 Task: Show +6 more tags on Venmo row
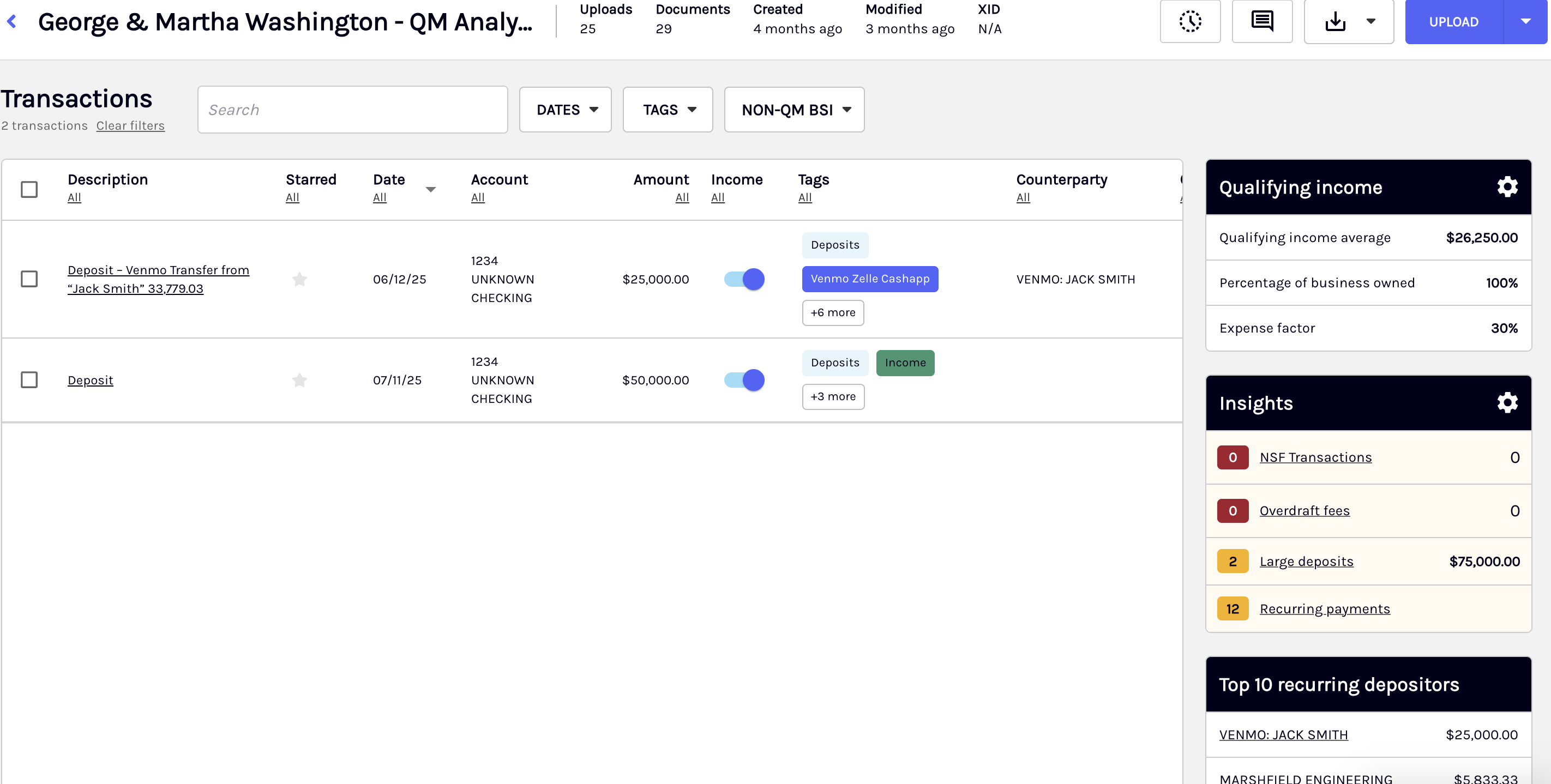pyautogui.click(x=832, y=312)
